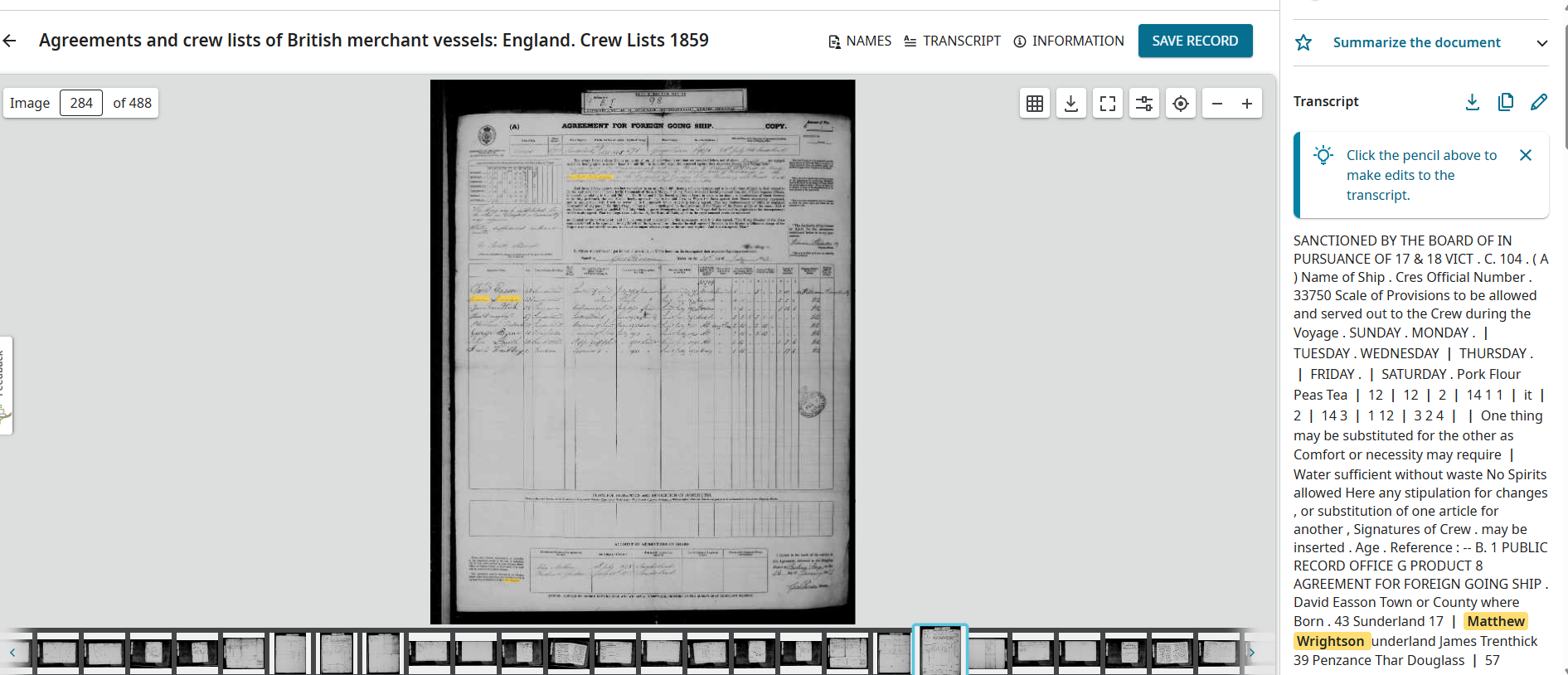Open the filmstrip grid view icon
The height and width of the screenshot is (675, 1568).
(1035, 104)
